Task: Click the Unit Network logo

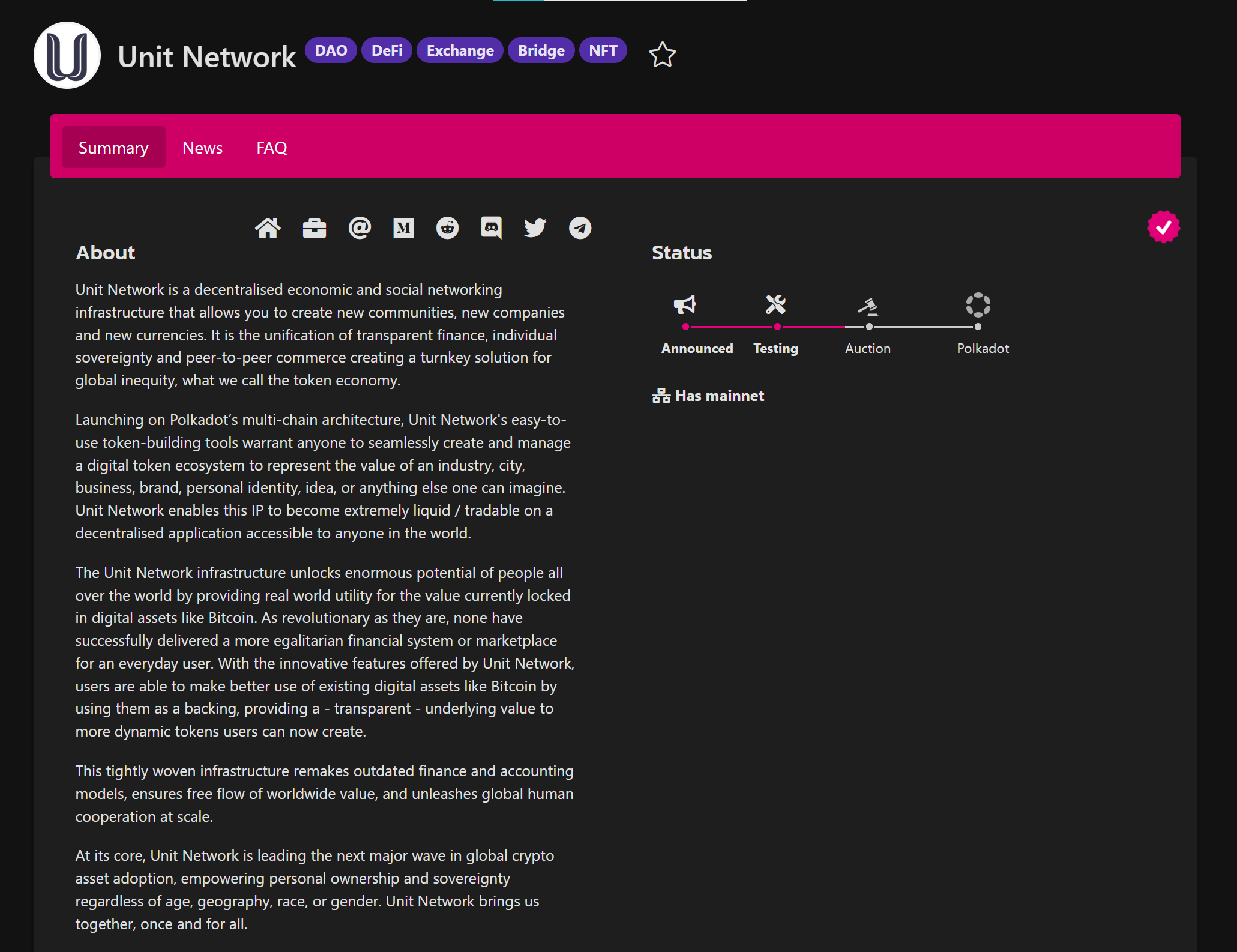Action: coord(67,55)
